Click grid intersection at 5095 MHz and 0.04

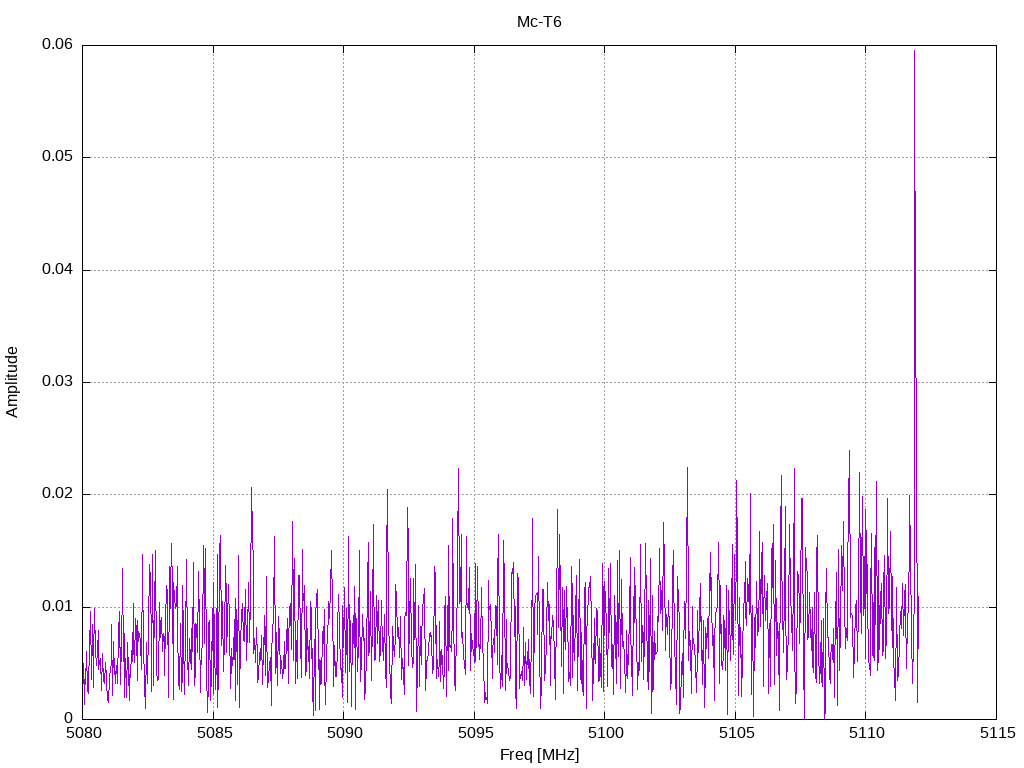coord(474,270)
